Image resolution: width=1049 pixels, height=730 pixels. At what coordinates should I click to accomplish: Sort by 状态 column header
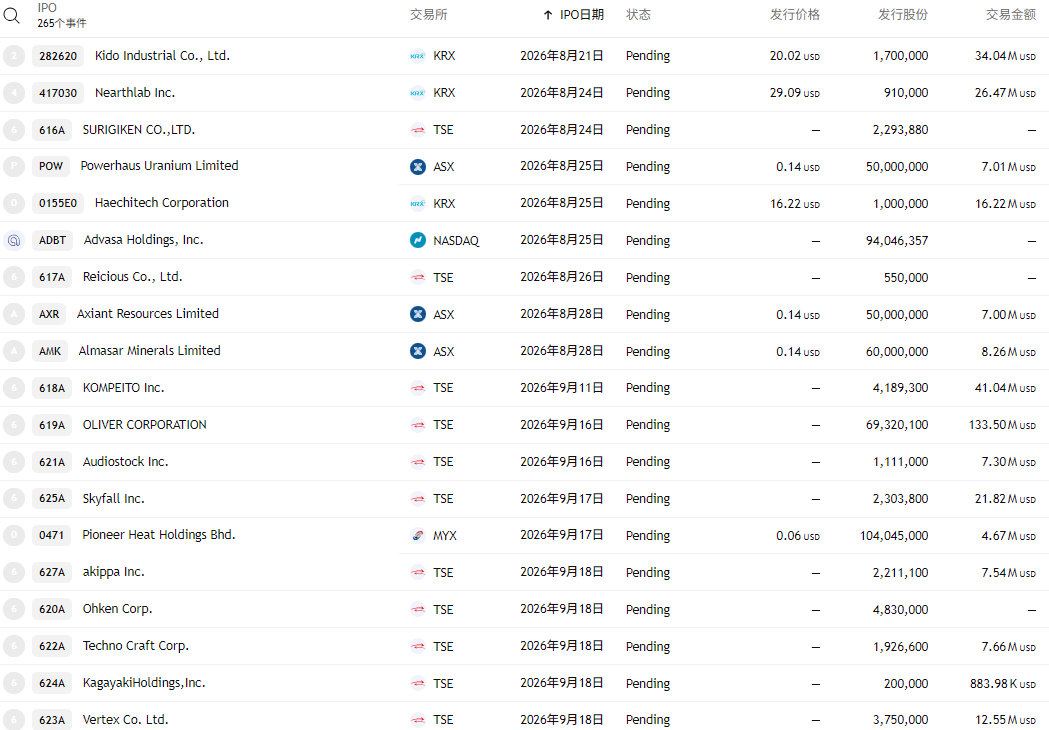(x=638, y=15)
